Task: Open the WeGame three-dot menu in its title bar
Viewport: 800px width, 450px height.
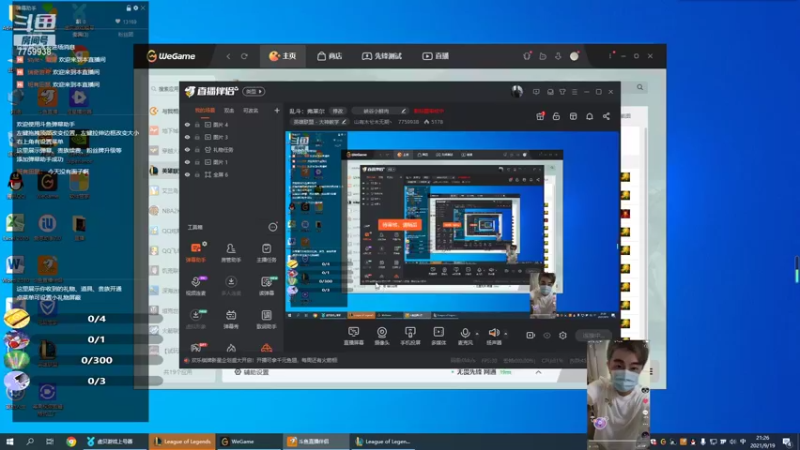Action: tap(610, 56)
